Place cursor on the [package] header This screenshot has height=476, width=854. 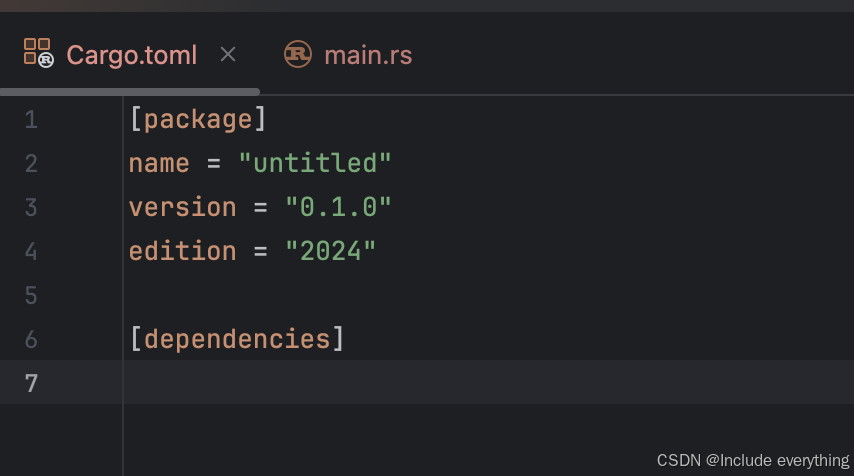[x=198, y=120]
